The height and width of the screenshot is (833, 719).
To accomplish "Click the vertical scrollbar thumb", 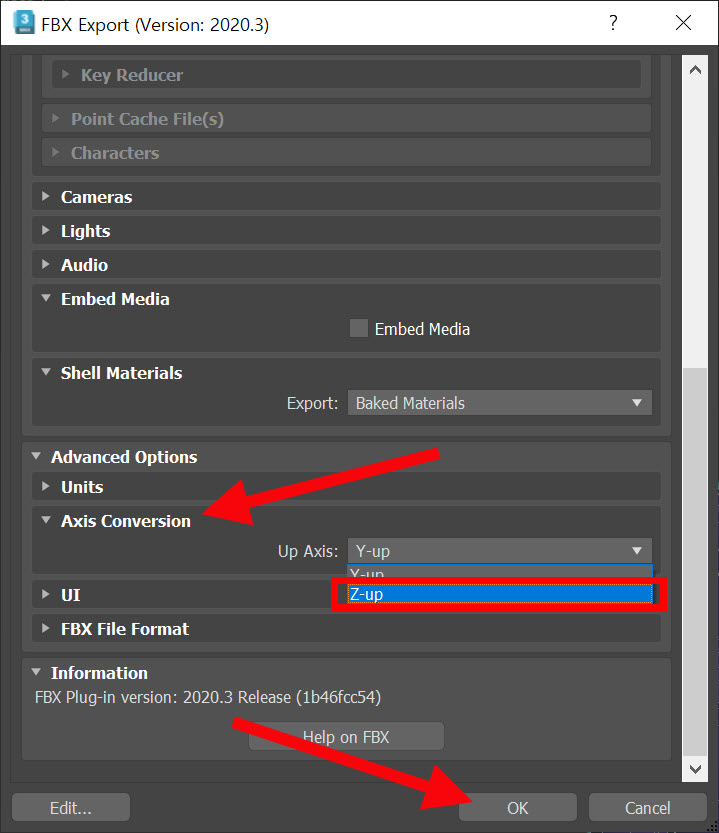I will [x=695, y=562].
